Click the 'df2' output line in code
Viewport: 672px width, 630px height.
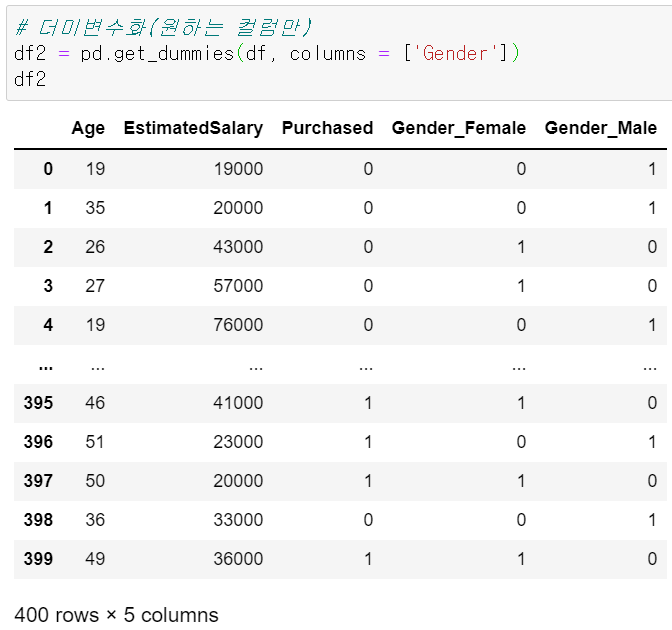(x=30, y=80)
